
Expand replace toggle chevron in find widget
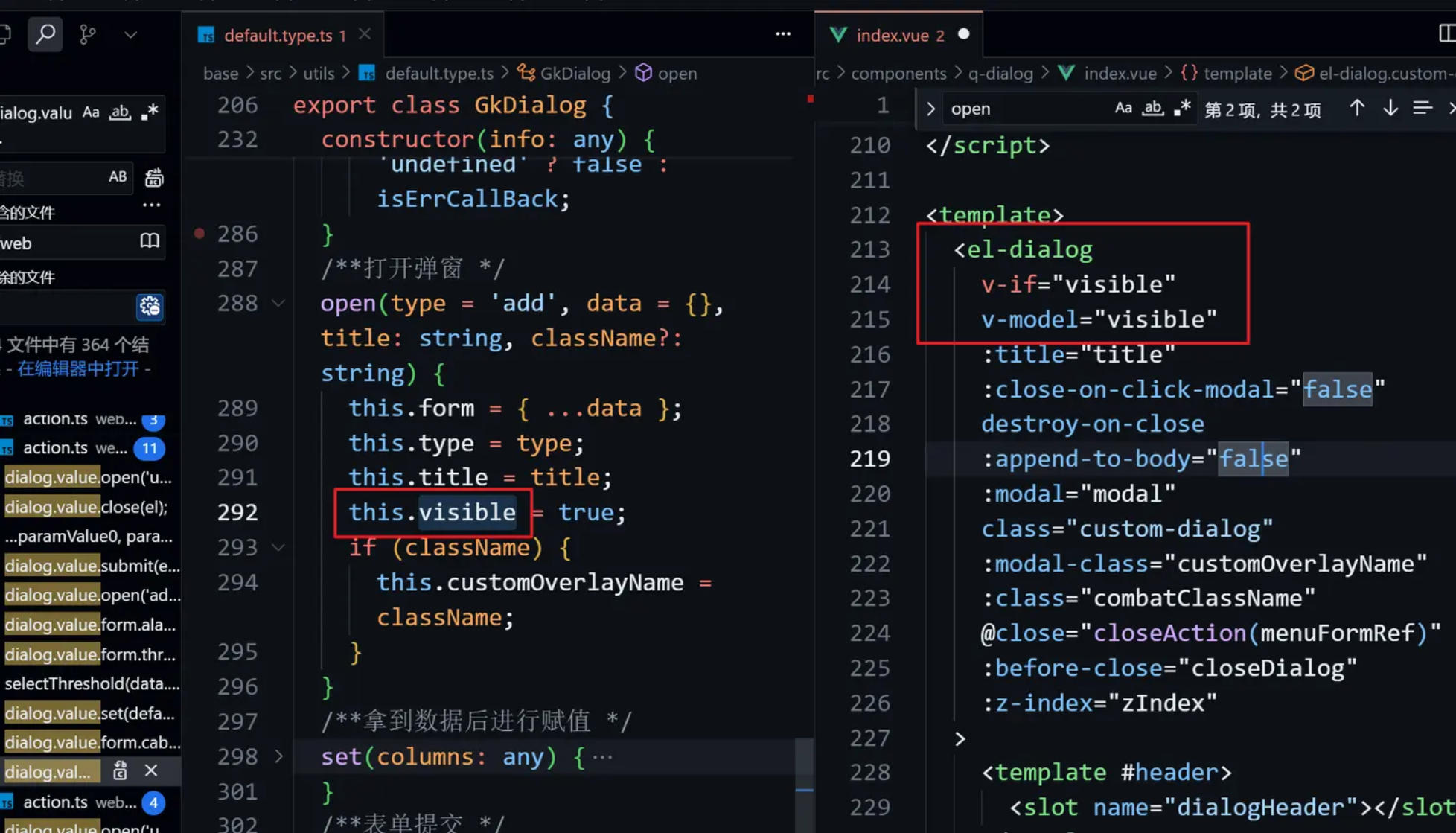930,109
